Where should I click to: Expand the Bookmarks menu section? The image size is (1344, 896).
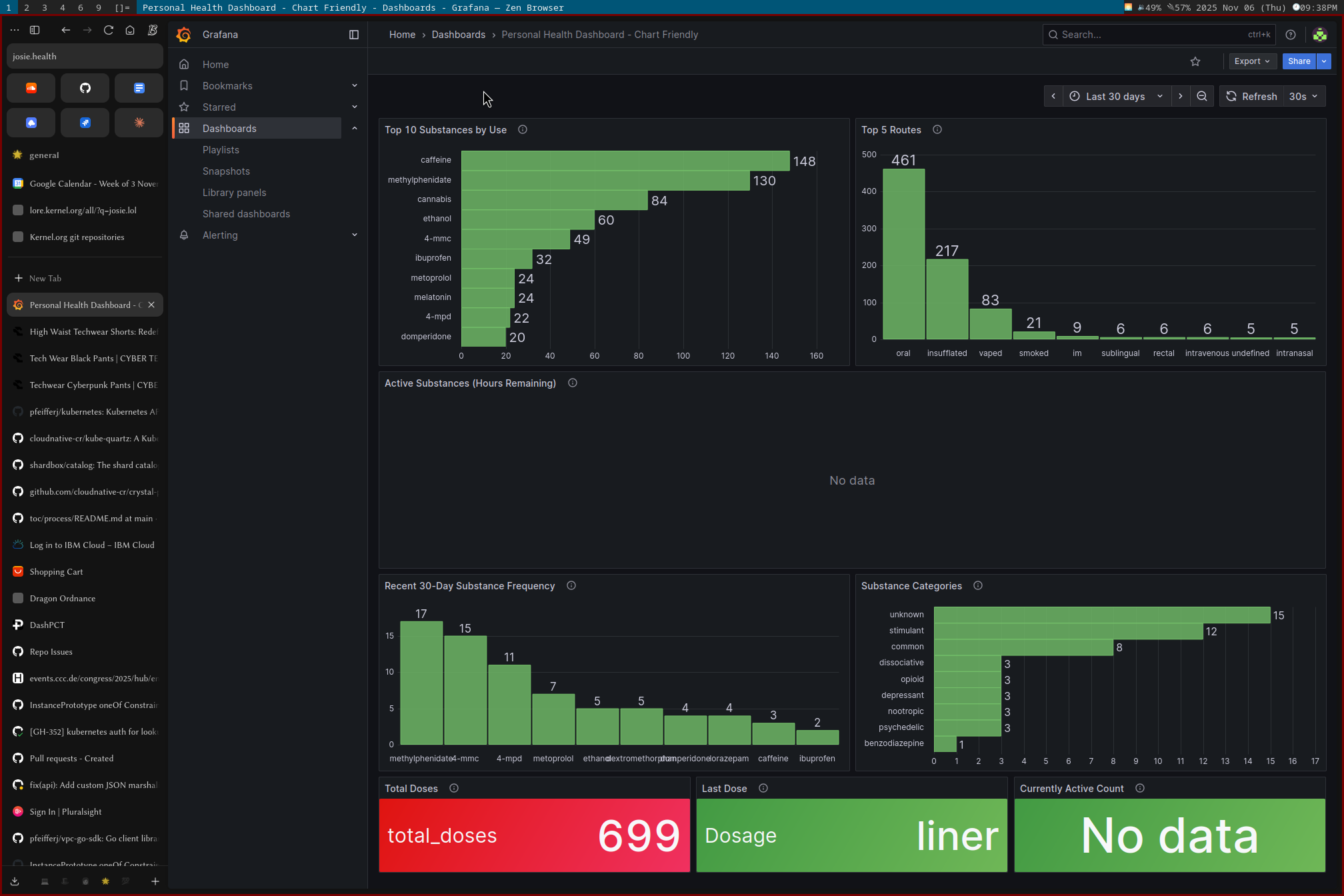(355, 85)
